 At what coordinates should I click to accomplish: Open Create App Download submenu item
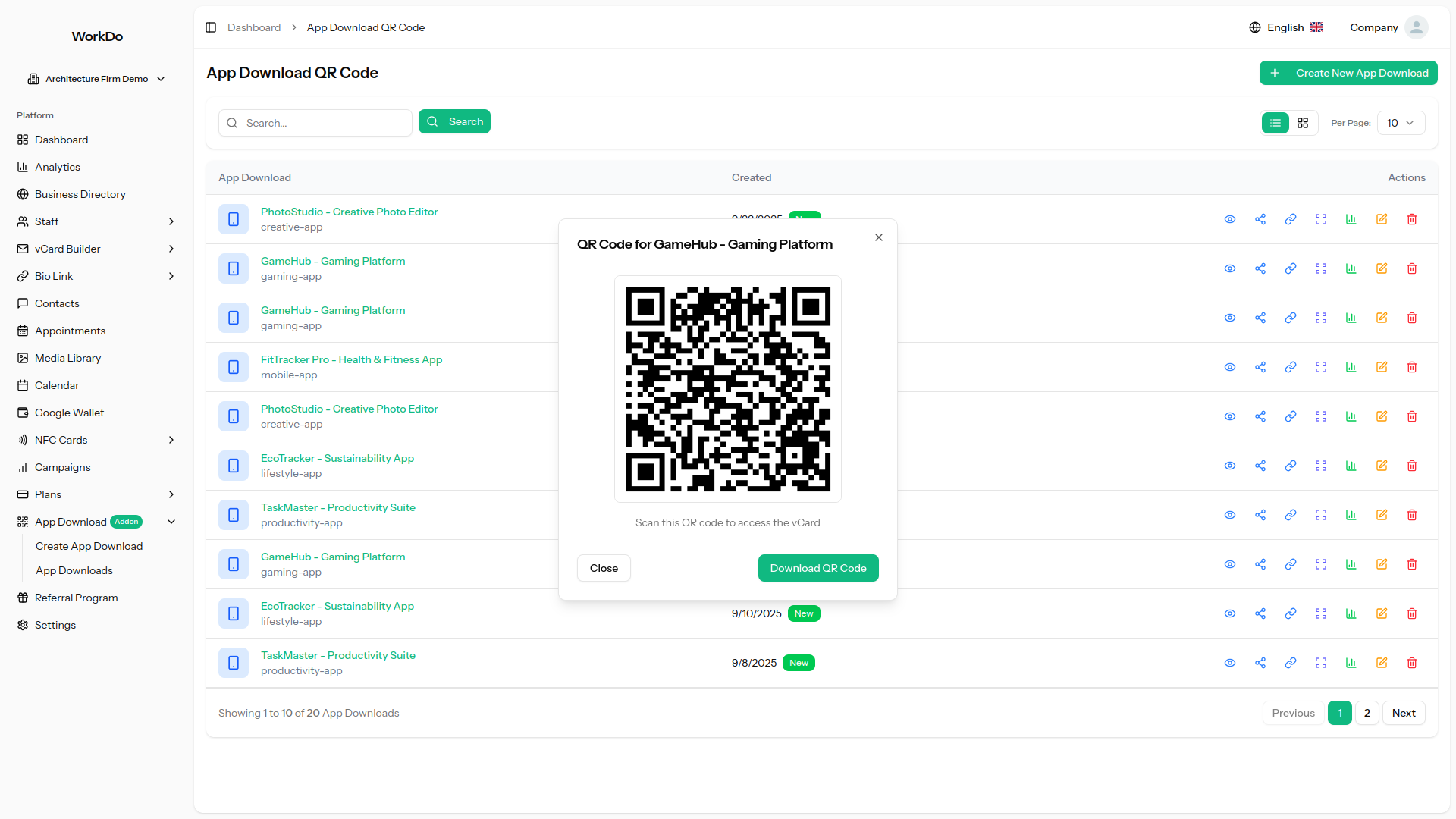point(89,546)
